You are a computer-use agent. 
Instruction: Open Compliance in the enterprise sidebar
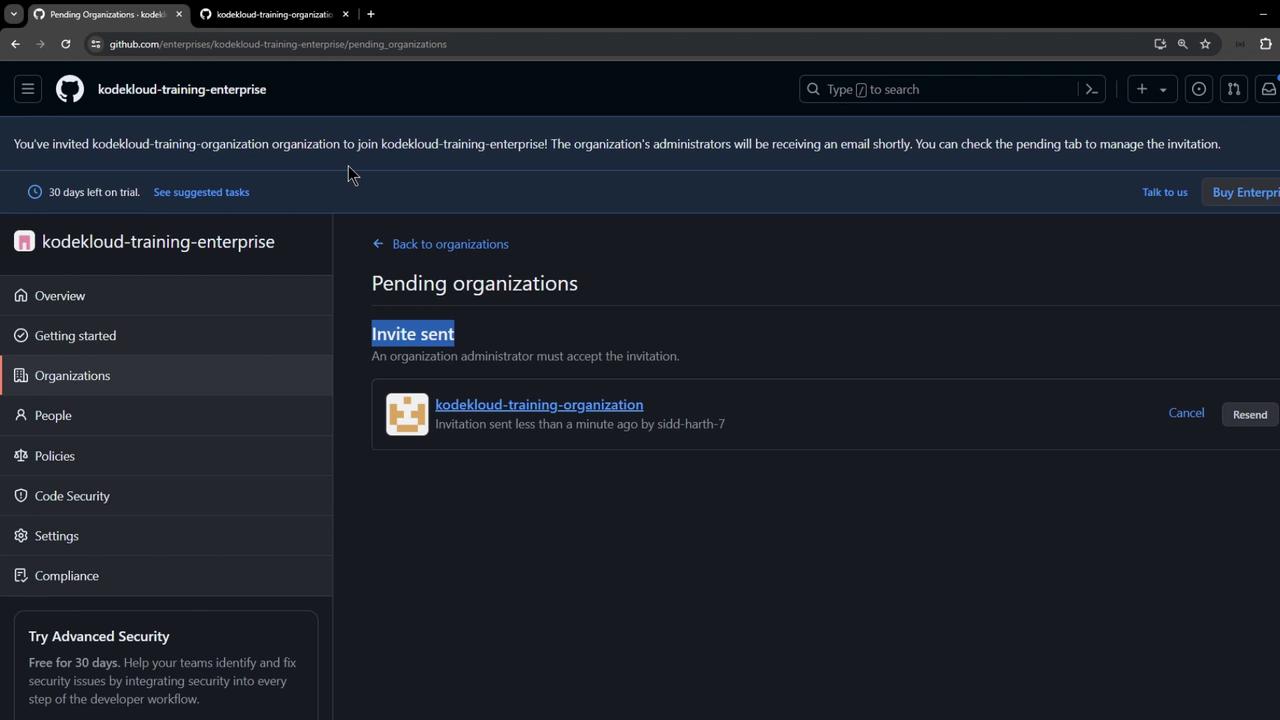(x=166, y=576)
